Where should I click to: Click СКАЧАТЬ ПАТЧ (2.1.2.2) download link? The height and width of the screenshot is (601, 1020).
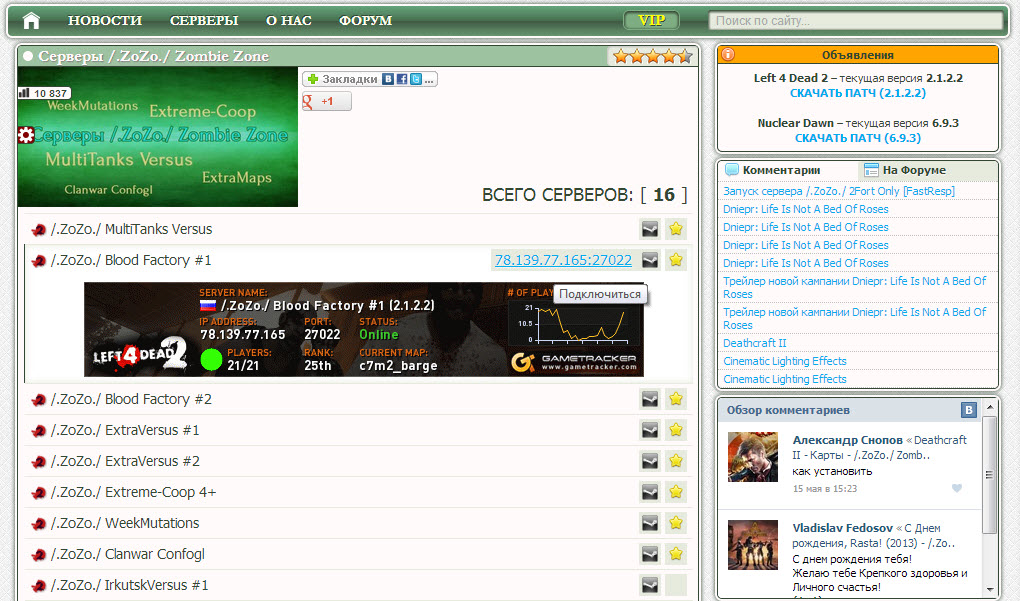tap(857, 93)
